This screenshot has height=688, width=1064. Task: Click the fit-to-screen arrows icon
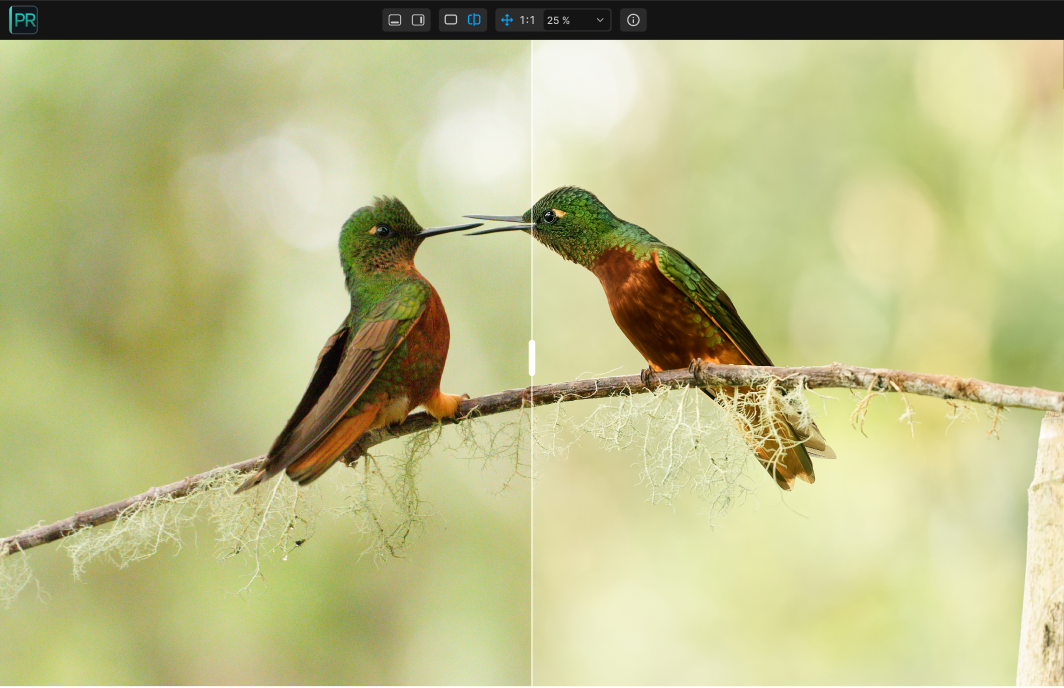click(x=506, y=20)
